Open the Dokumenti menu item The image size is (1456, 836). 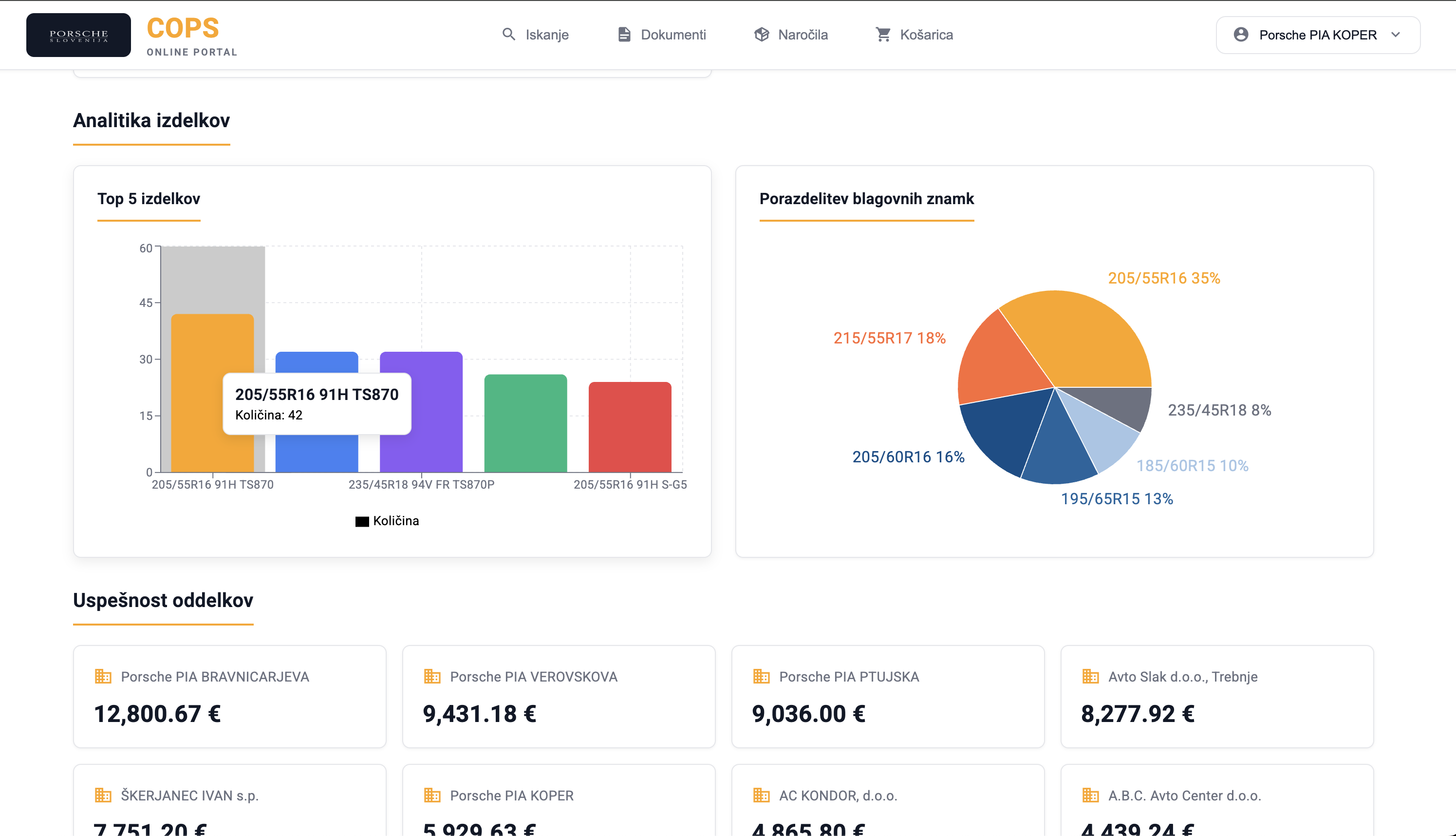pyautogui.click(x=662, y=35)
